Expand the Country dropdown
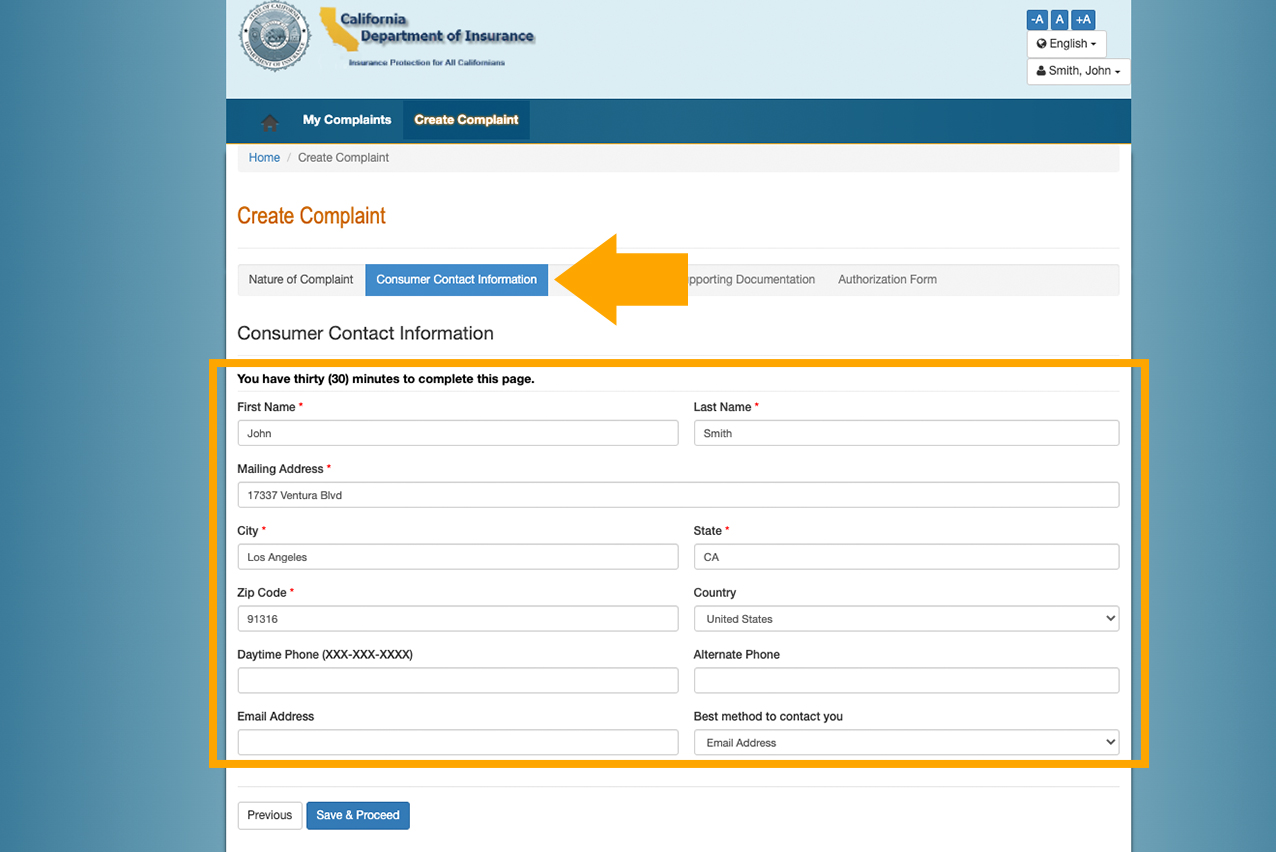Screen dimensions: 1276x852 906,619
